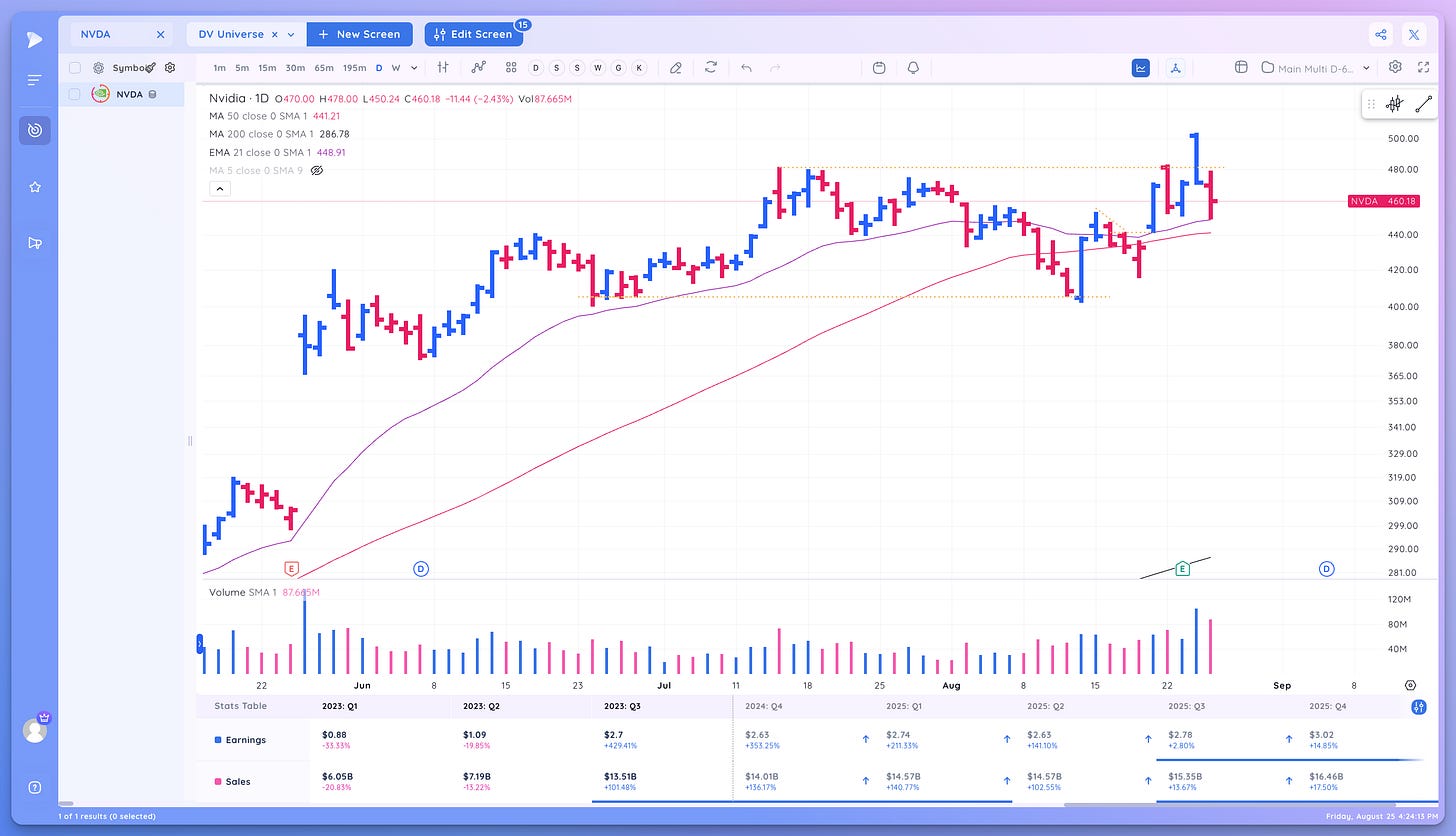Click the Edit Screen button

coord(473,34)
